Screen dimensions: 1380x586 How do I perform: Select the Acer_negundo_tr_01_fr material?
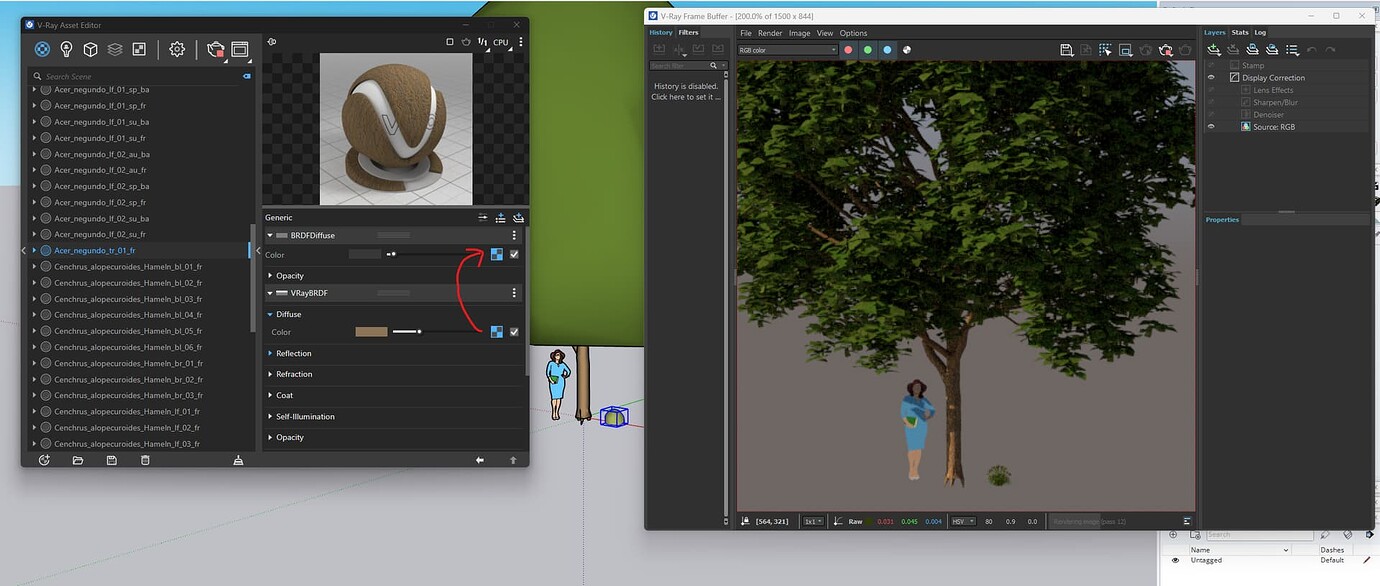tap(95, 250)
